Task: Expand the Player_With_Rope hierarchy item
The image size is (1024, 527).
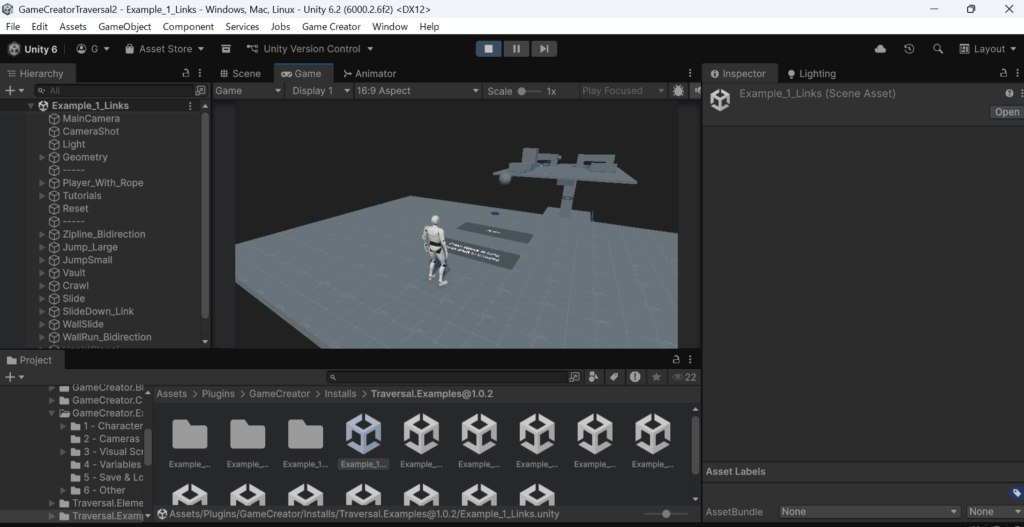Action: coord(42,183)
